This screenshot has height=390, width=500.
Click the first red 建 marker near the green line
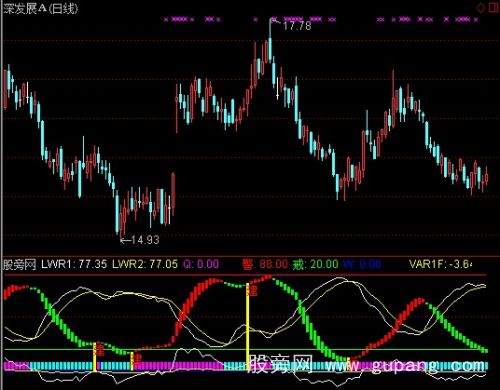pyautogui.click(x=99, y=350)
